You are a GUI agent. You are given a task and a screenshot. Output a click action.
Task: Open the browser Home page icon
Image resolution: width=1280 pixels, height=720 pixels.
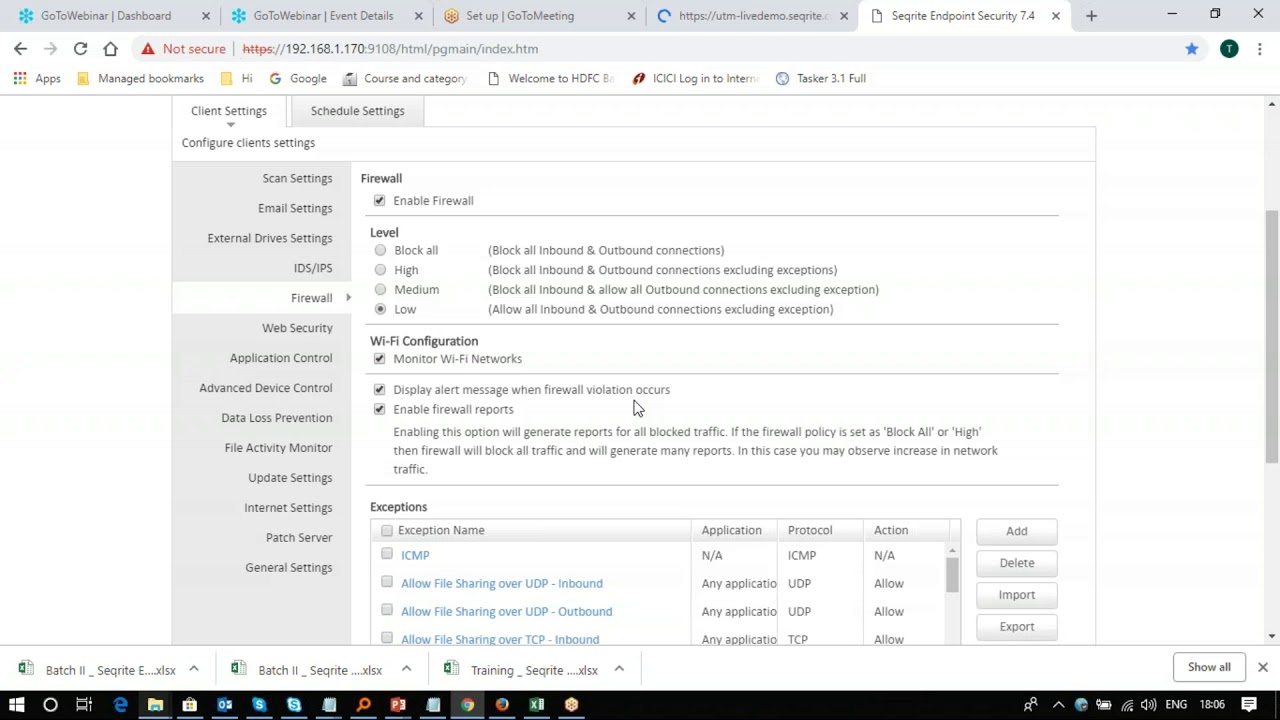pyautogui.click(x=110, y=49)
